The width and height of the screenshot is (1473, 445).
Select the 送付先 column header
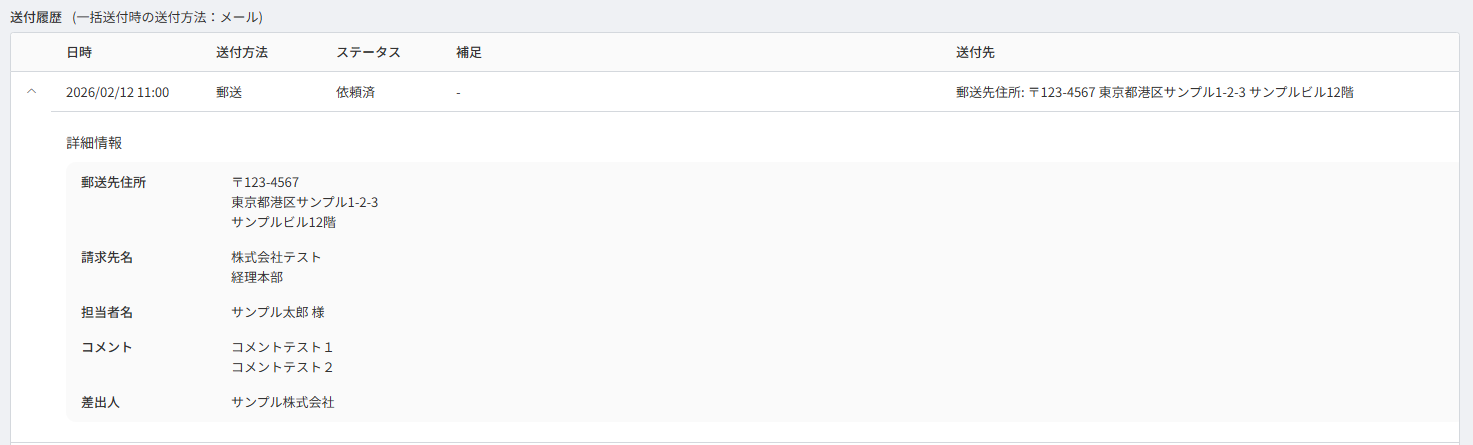[975, 52]
